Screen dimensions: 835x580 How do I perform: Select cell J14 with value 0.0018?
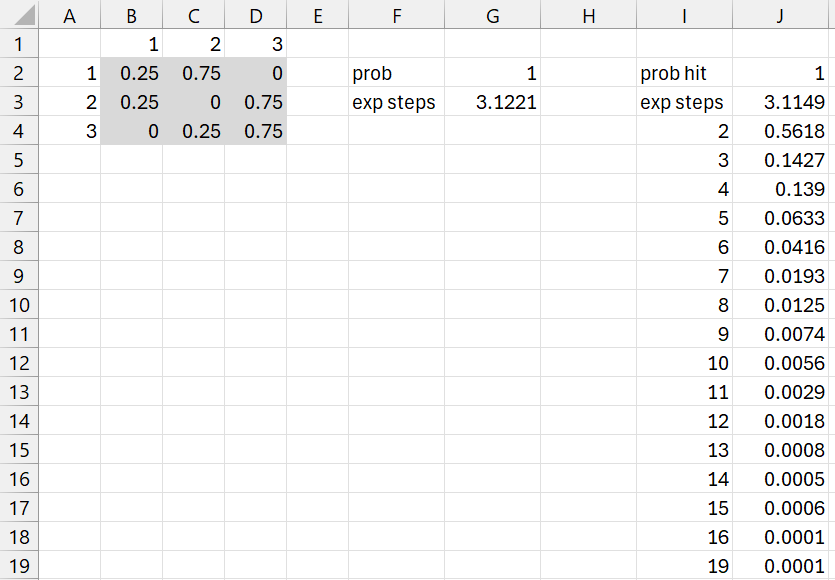pos(780,421)
